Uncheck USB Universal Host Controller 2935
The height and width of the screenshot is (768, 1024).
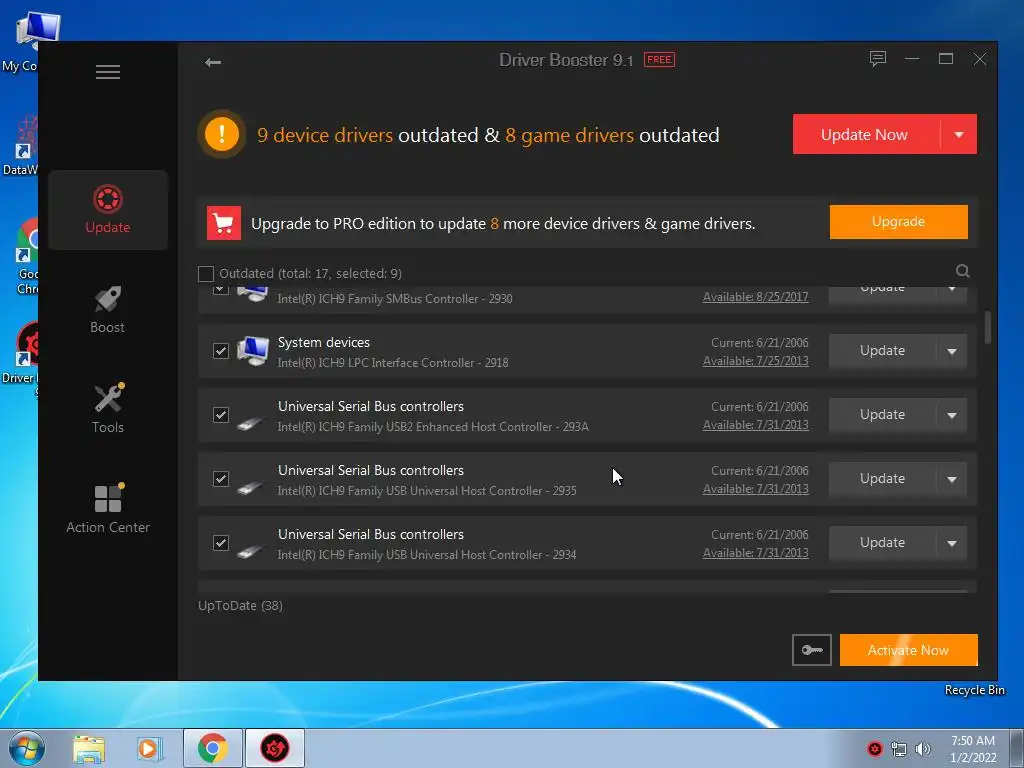221,479
